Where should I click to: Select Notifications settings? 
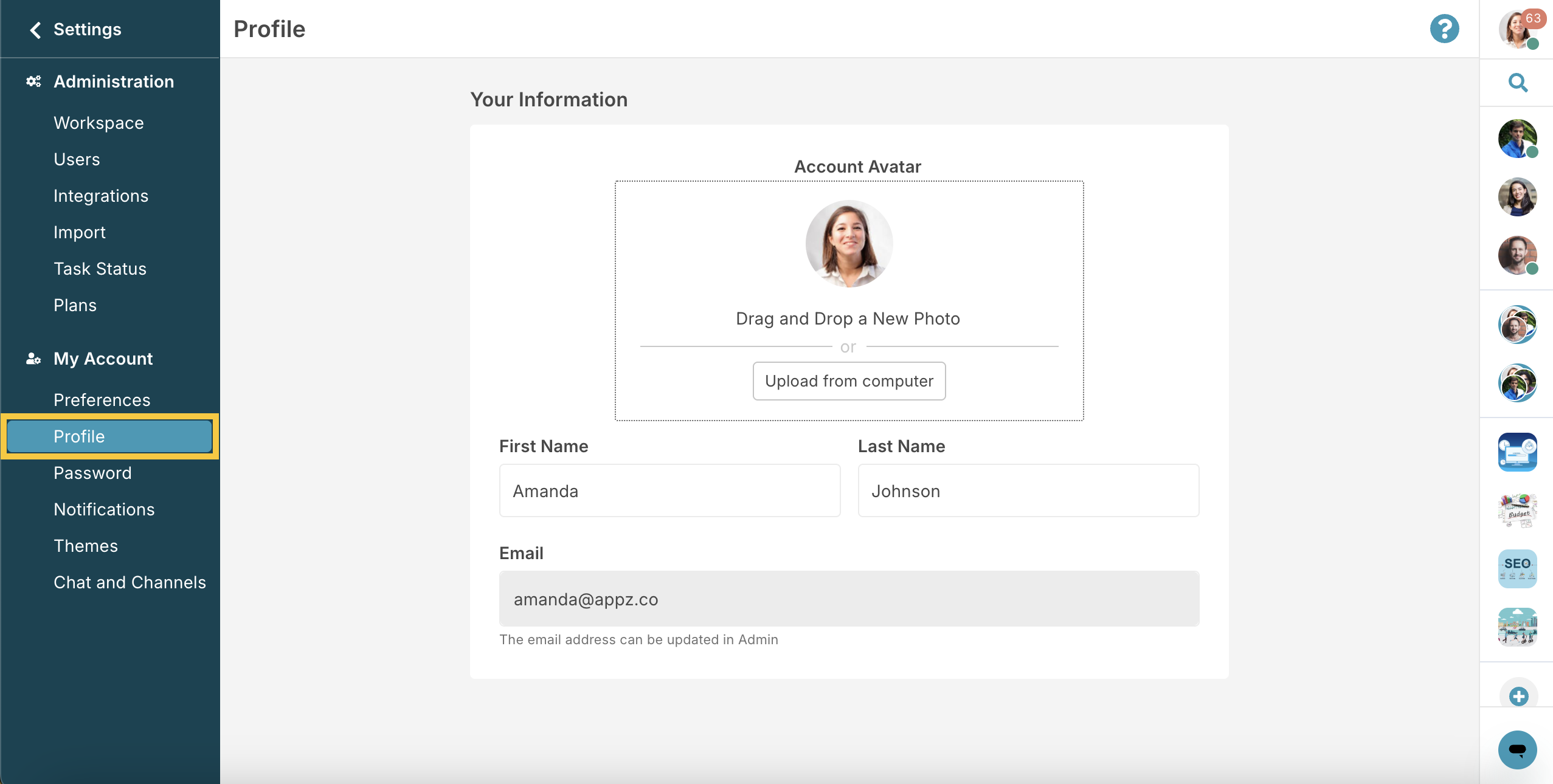pyautogui.click(x=104, y=509)
